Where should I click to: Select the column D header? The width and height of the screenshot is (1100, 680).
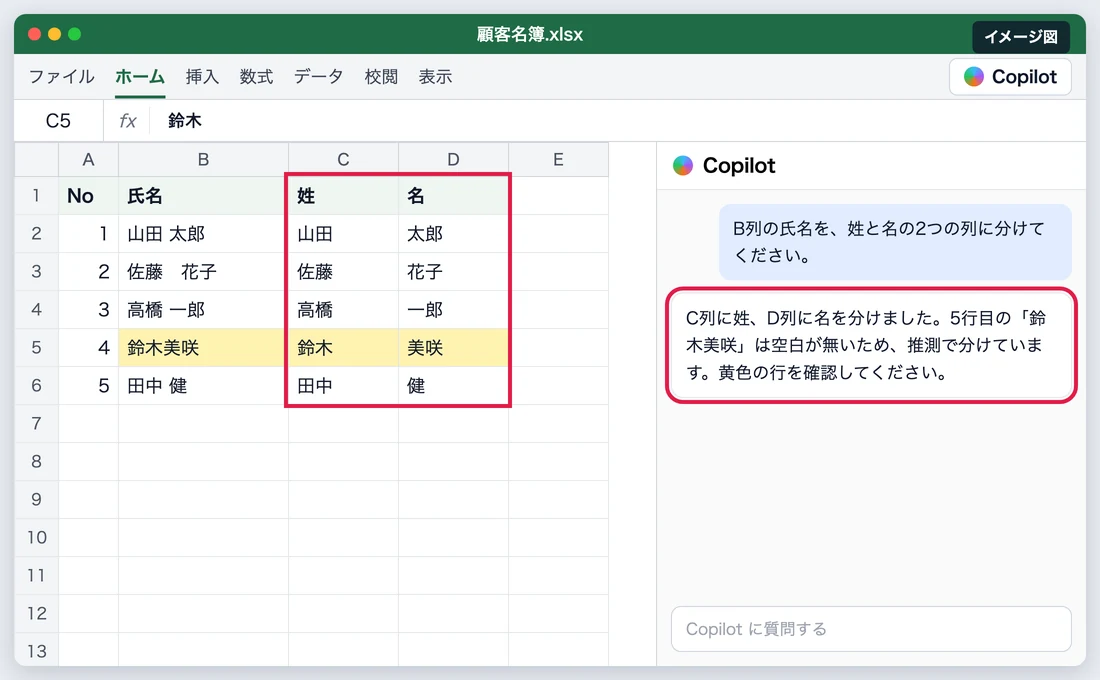[453, 159]
